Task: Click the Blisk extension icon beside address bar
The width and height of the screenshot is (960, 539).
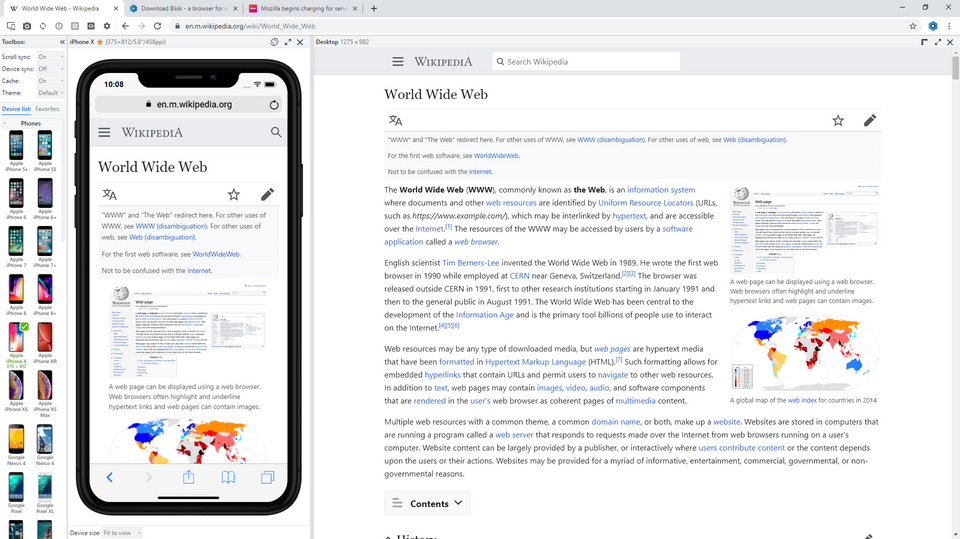Action: (x=932, y=26)
